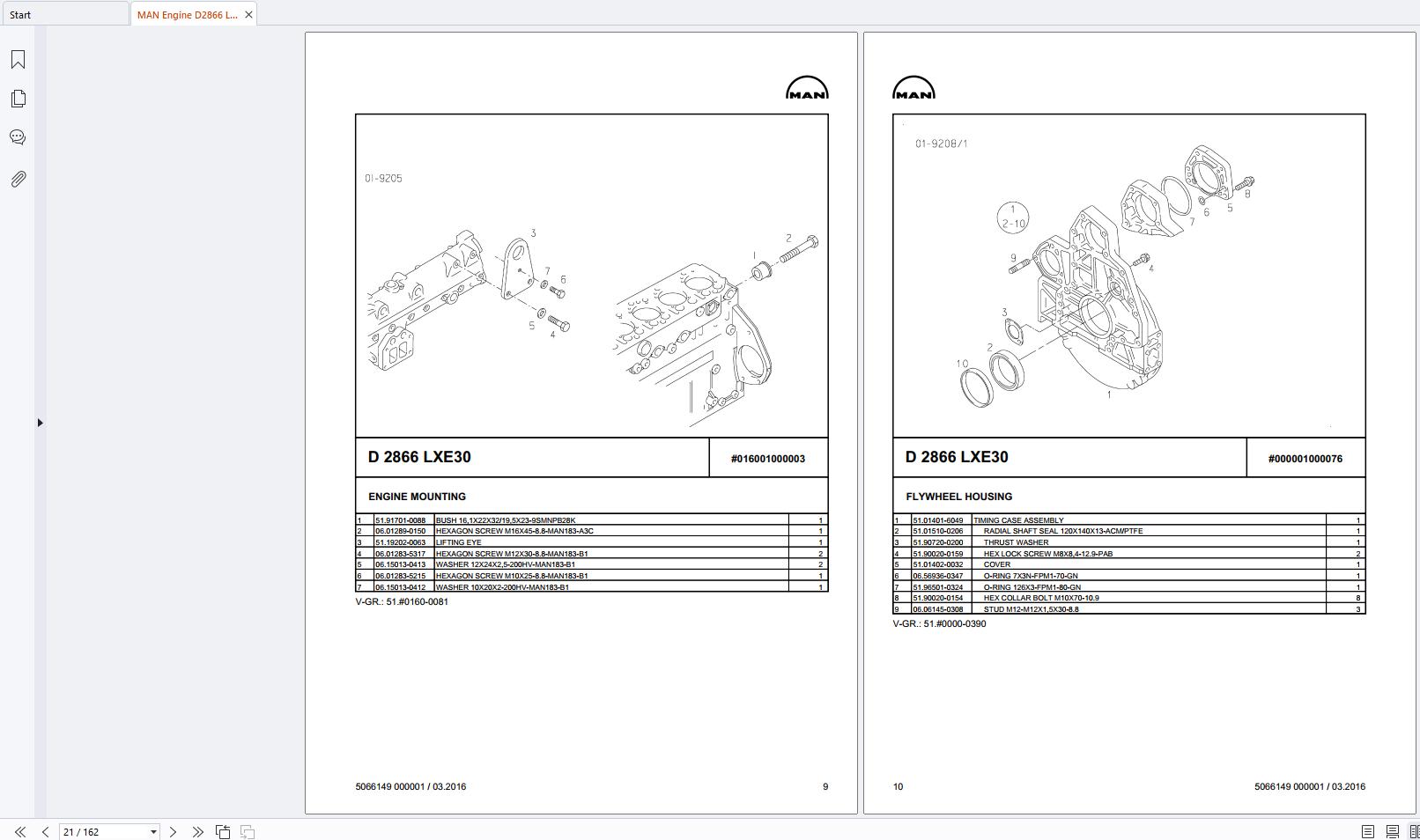
Task: Go to the last page
Action: click(197, 831)
